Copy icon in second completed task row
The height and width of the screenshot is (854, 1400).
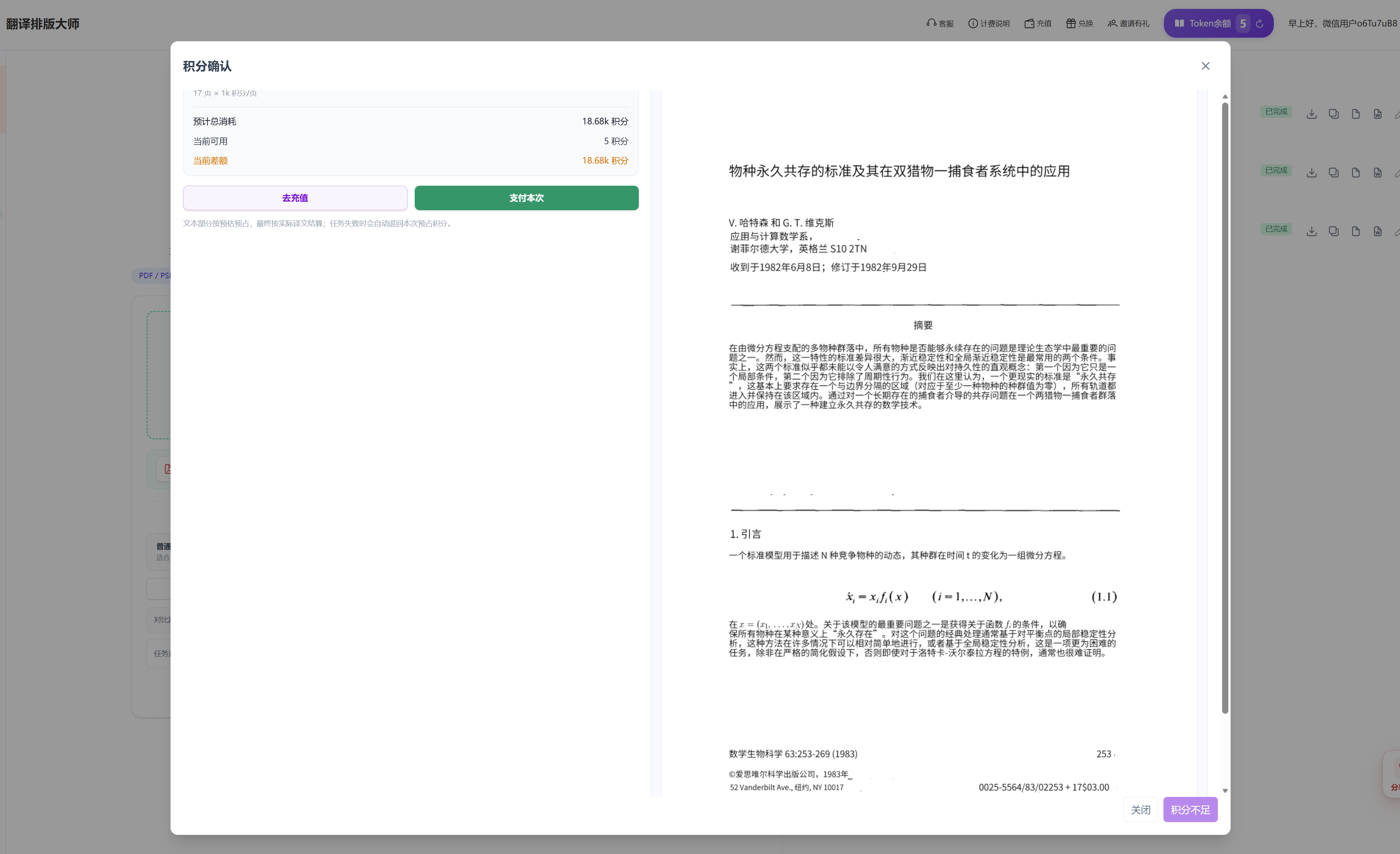[1334, 172]
